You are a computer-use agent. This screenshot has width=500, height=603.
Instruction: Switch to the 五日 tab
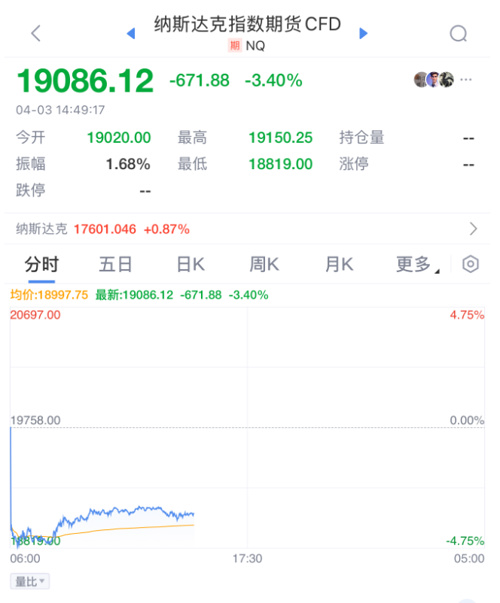pyautogui.click(x=115, y=265)
